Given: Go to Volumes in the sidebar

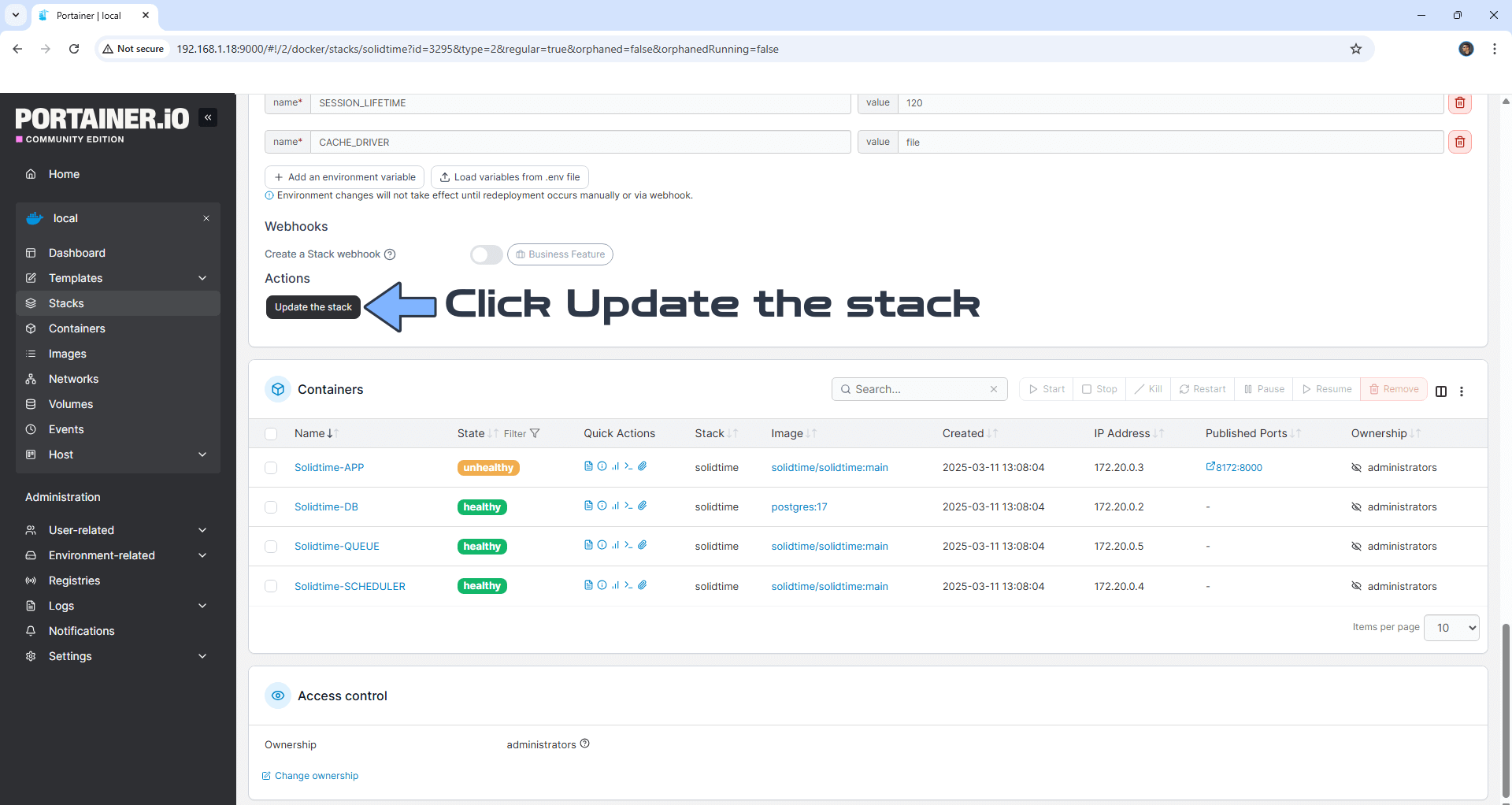Looking at the screenshot, I should 71,404.
